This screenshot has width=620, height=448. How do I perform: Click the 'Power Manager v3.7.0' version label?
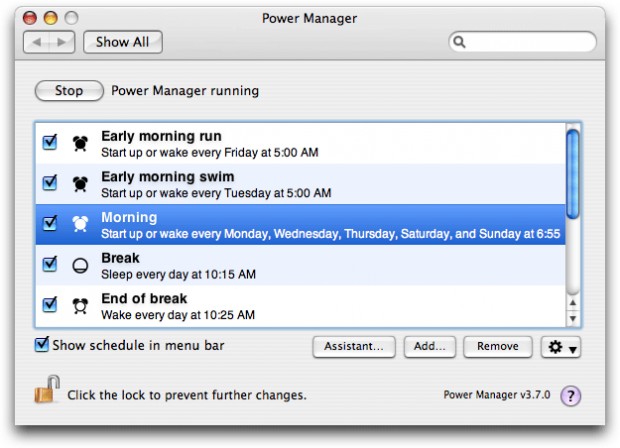[497, 395]
